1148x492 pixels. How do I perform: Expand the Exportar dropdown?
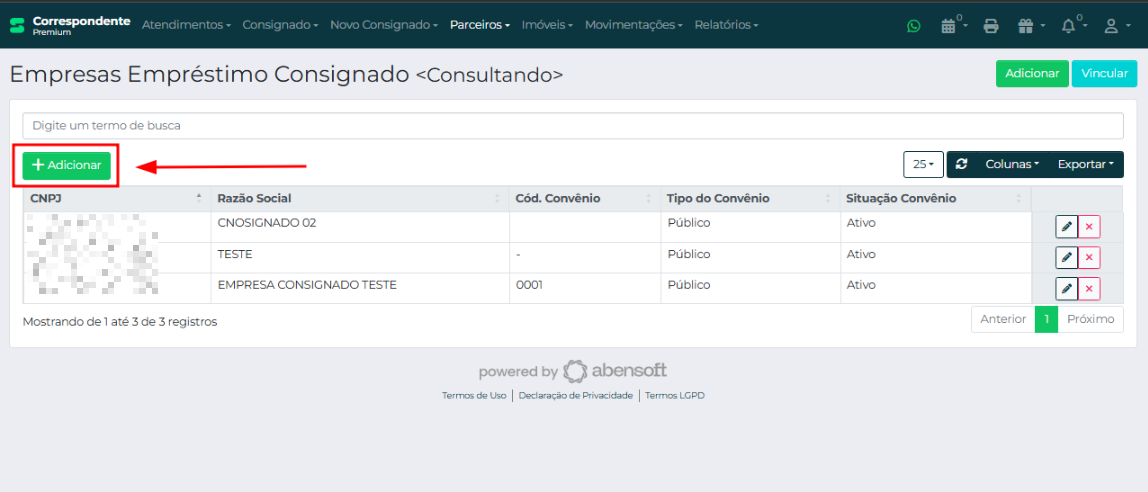pyautogui.click(x=1085, y=164)
